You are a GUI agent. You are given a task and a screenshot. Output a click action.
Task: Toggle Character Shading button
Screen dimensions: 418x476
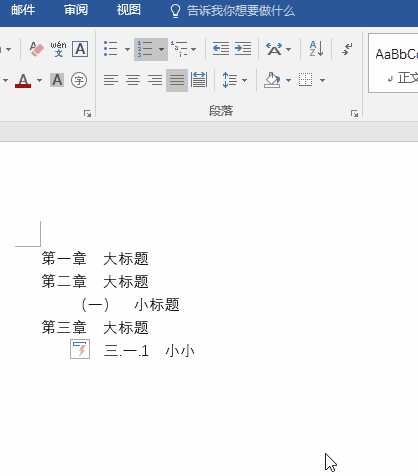[57, 80]
